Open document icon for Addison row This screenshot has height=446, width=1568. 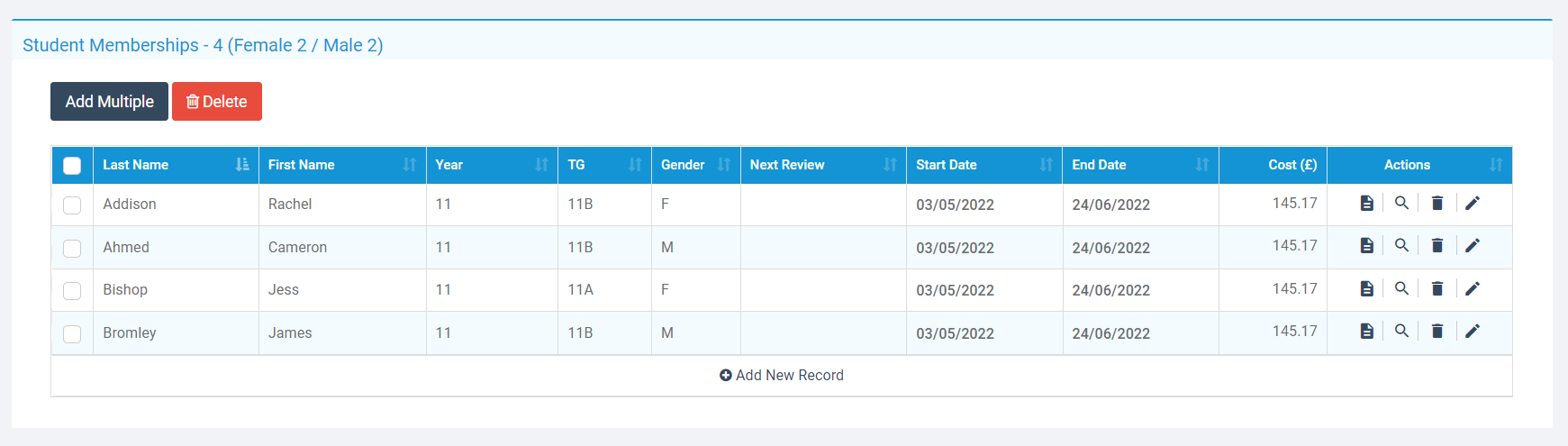click(x=1366, y=204)
